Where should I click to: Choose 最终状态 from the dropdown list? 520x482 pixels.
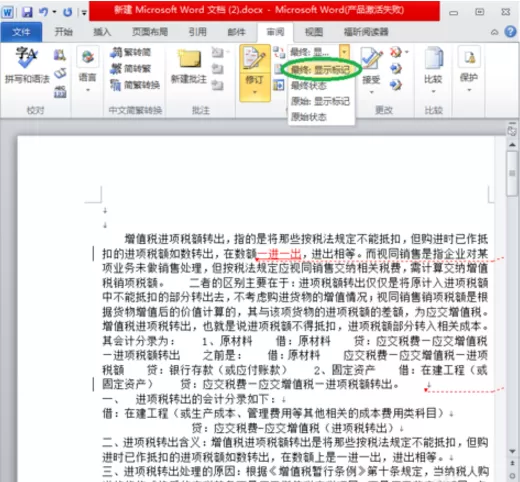(x=309, y=86)
